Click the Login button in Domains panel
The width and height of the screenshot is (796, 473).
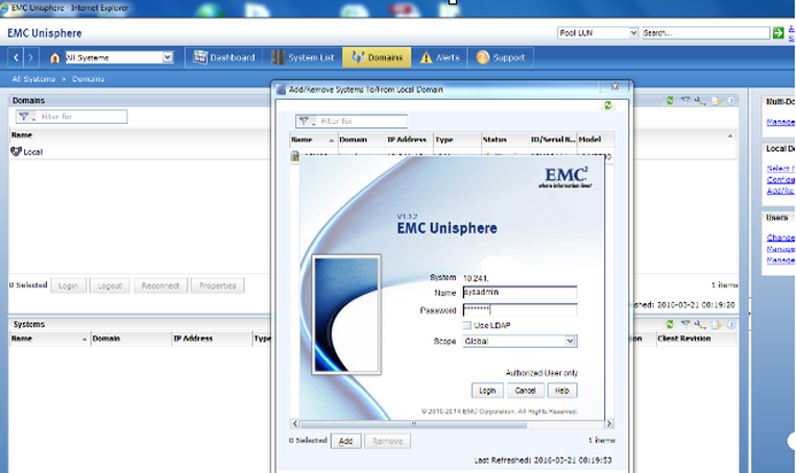point(68,286)
